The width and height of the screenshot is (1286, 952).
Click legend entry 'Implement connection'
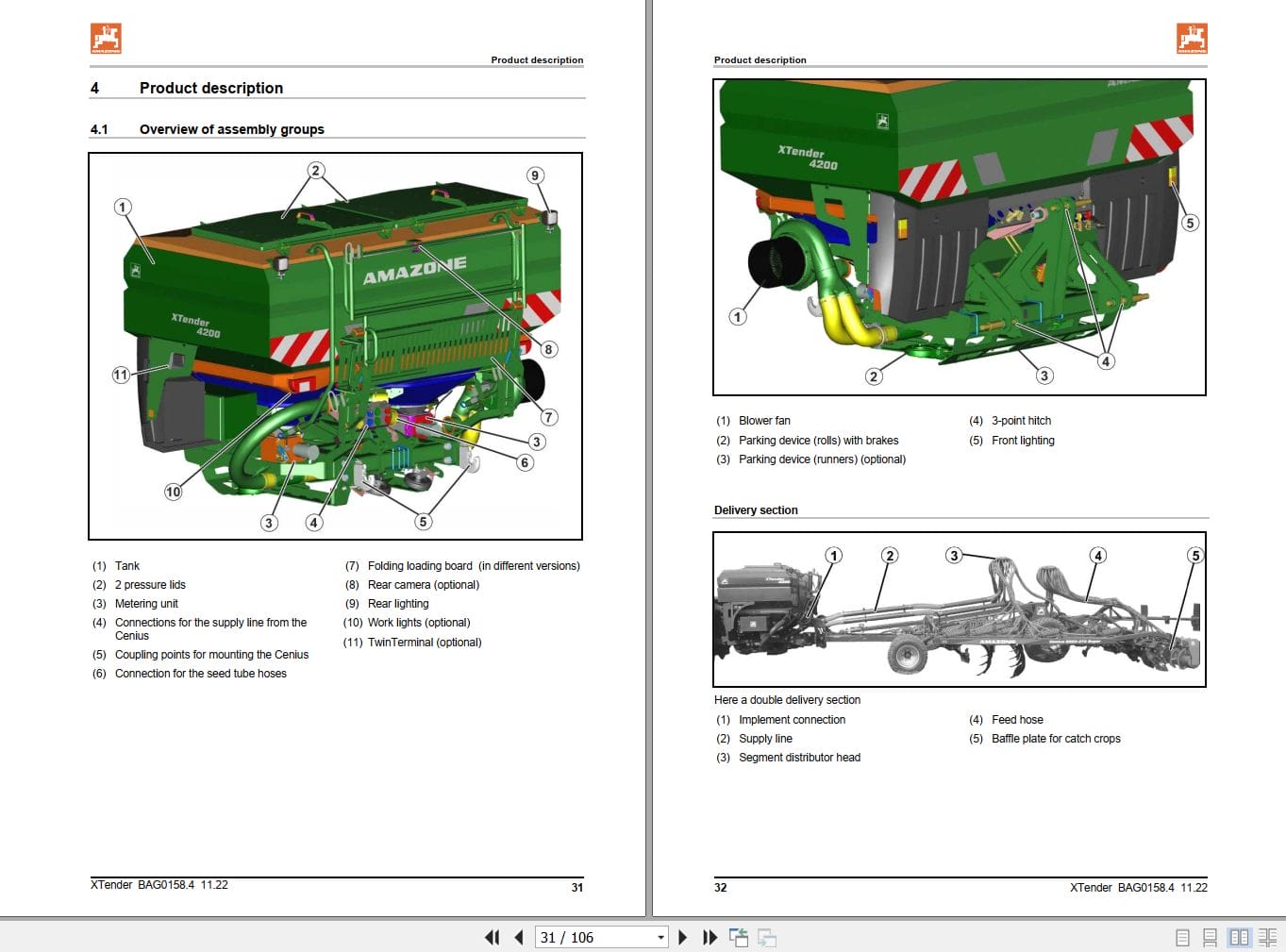click(792, 720)
